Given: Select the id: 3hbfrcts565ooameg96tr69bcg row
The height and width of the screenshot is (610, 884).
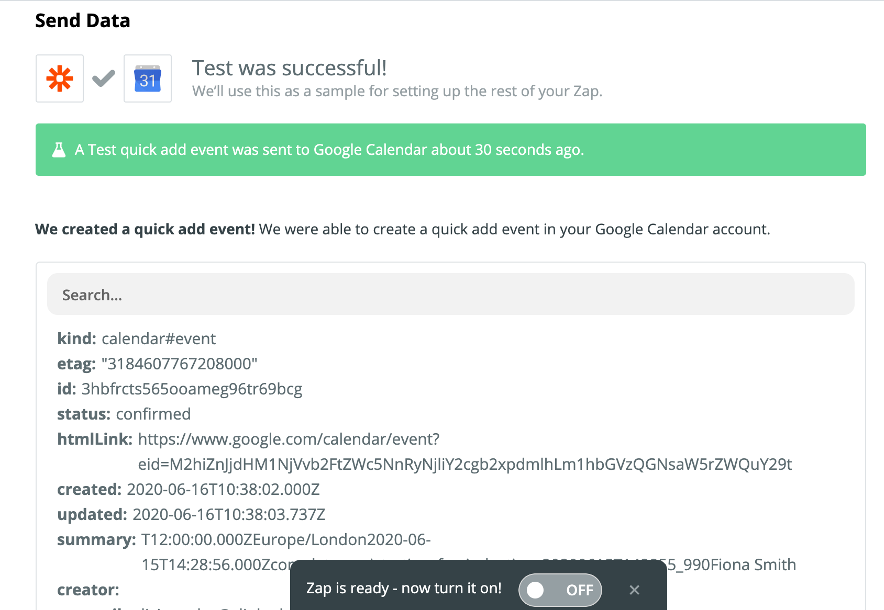Looking at the screenshot, I should [180, 389].
